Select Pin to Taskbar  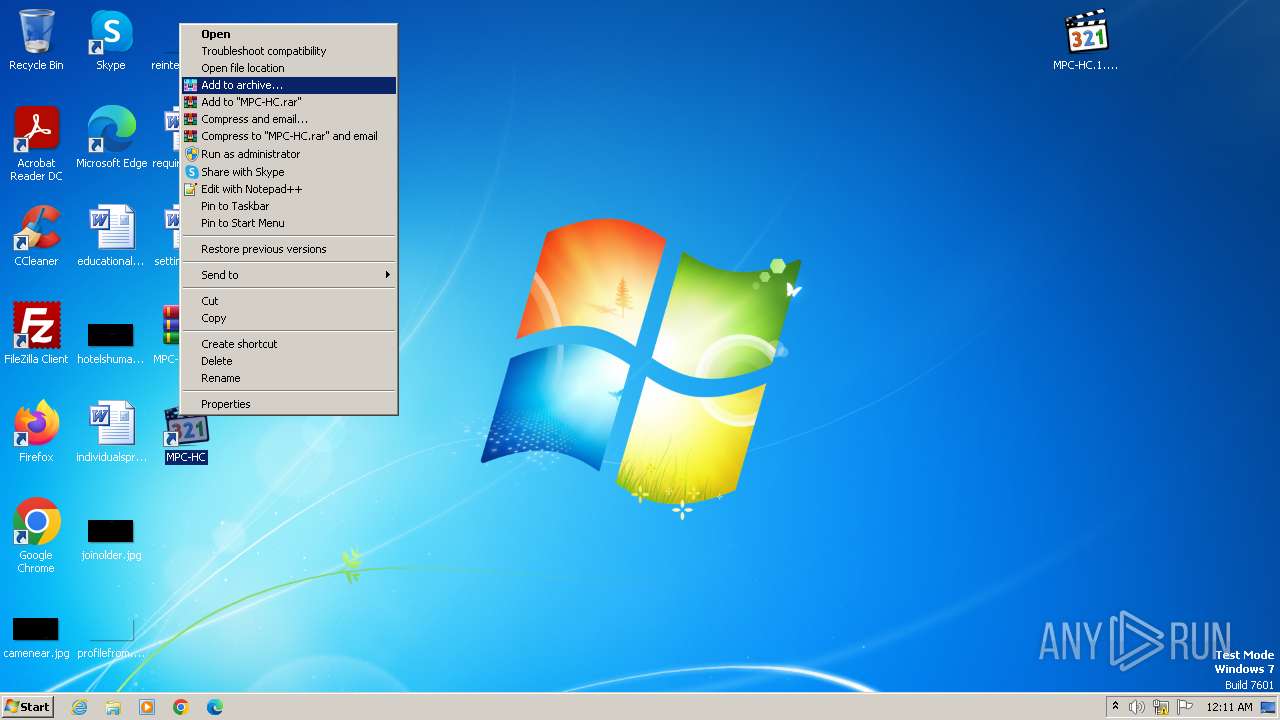tap(289, 206)
